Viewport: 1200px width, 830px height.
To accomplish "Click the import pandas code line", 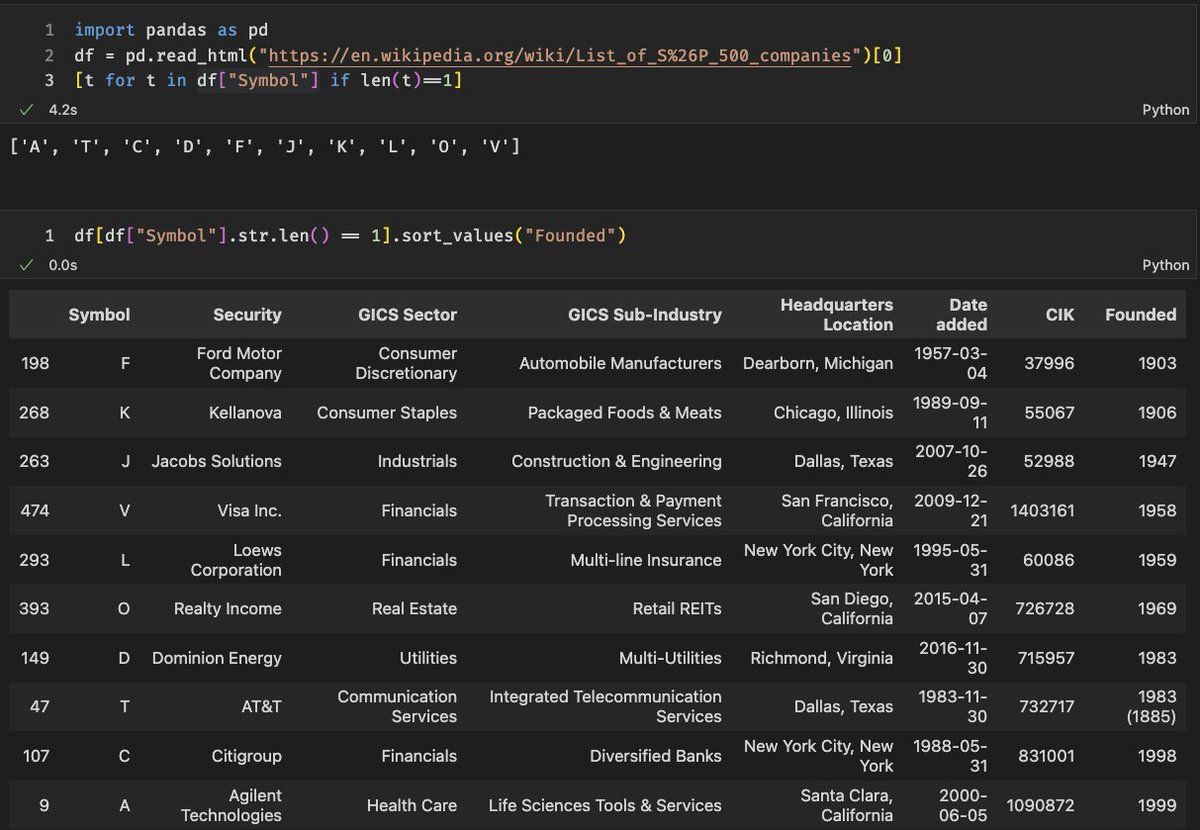I will [x=171, y=30].
